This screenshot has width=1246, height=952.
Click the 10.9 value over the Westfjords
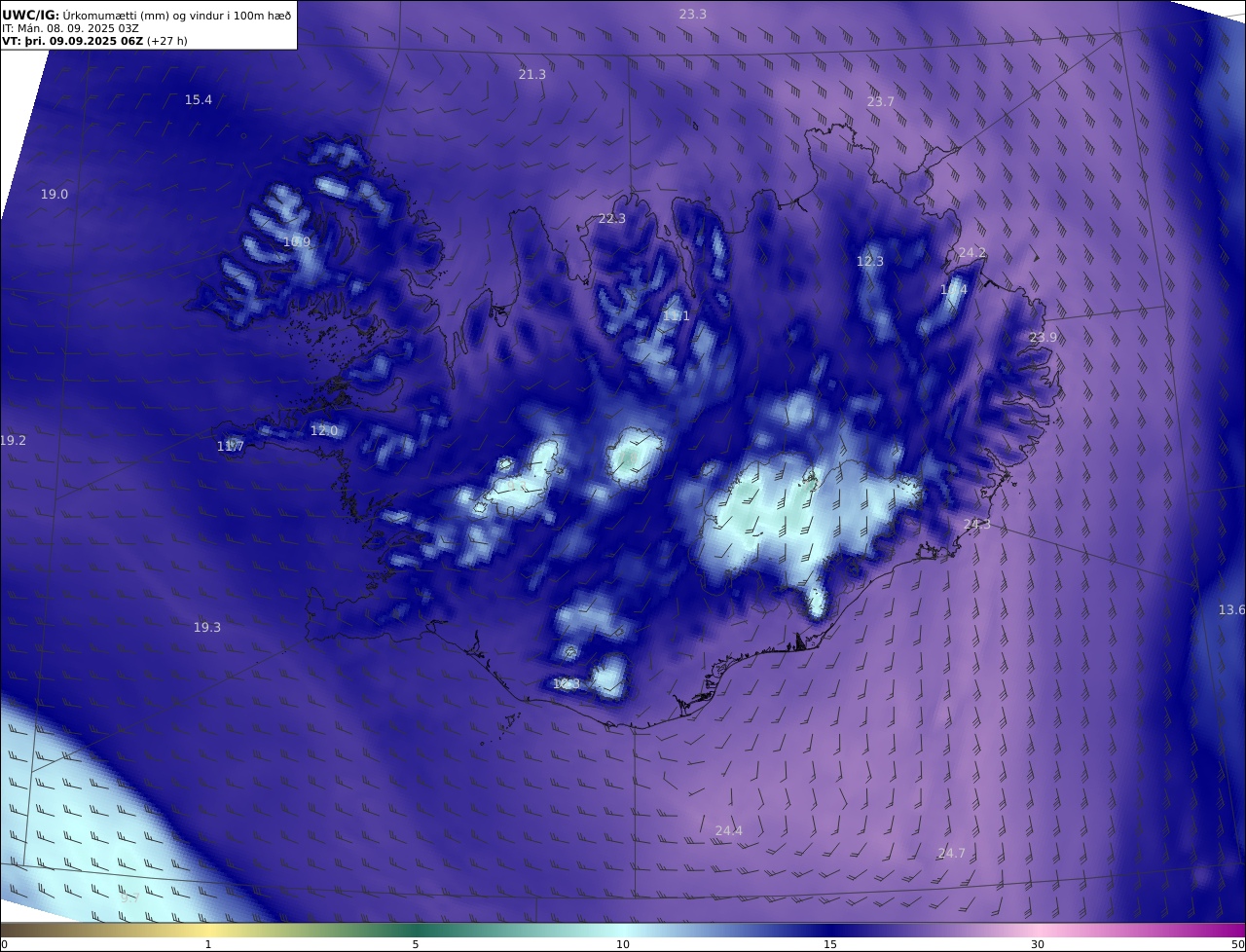(297, 241)
